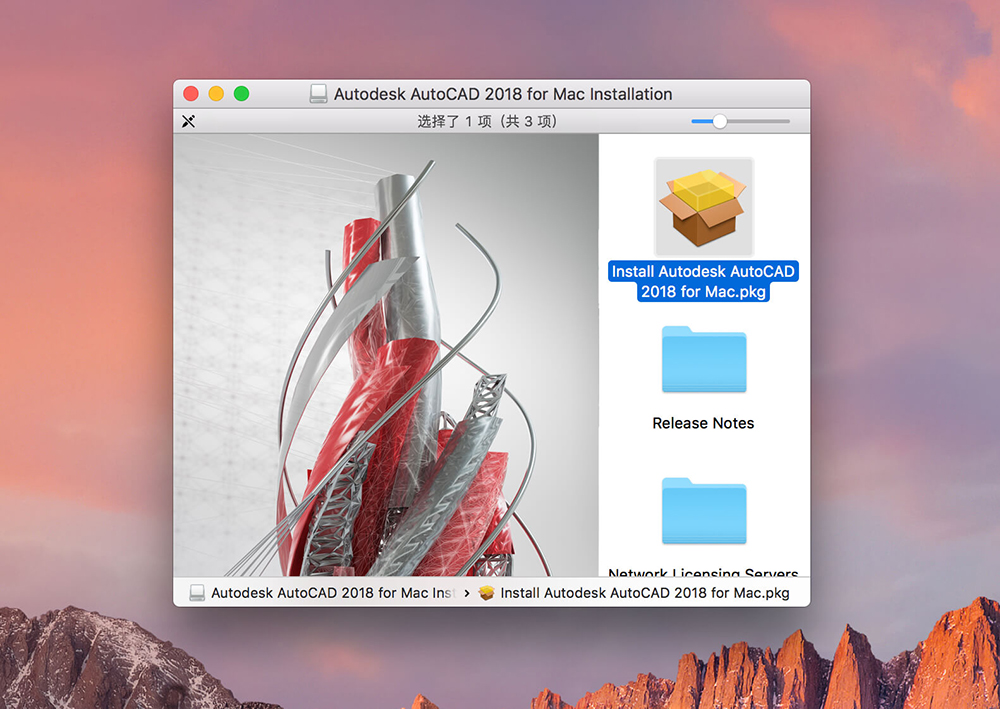Click the selected items count text

click(487, 121)
